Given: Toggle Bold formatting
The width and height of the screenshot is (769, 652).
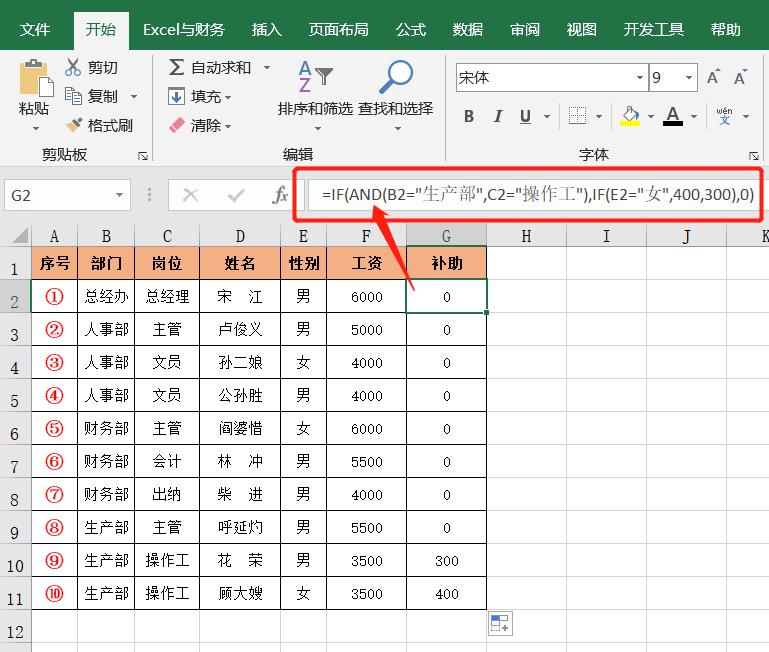Looking at the screenshot, I should click(469, 117).
